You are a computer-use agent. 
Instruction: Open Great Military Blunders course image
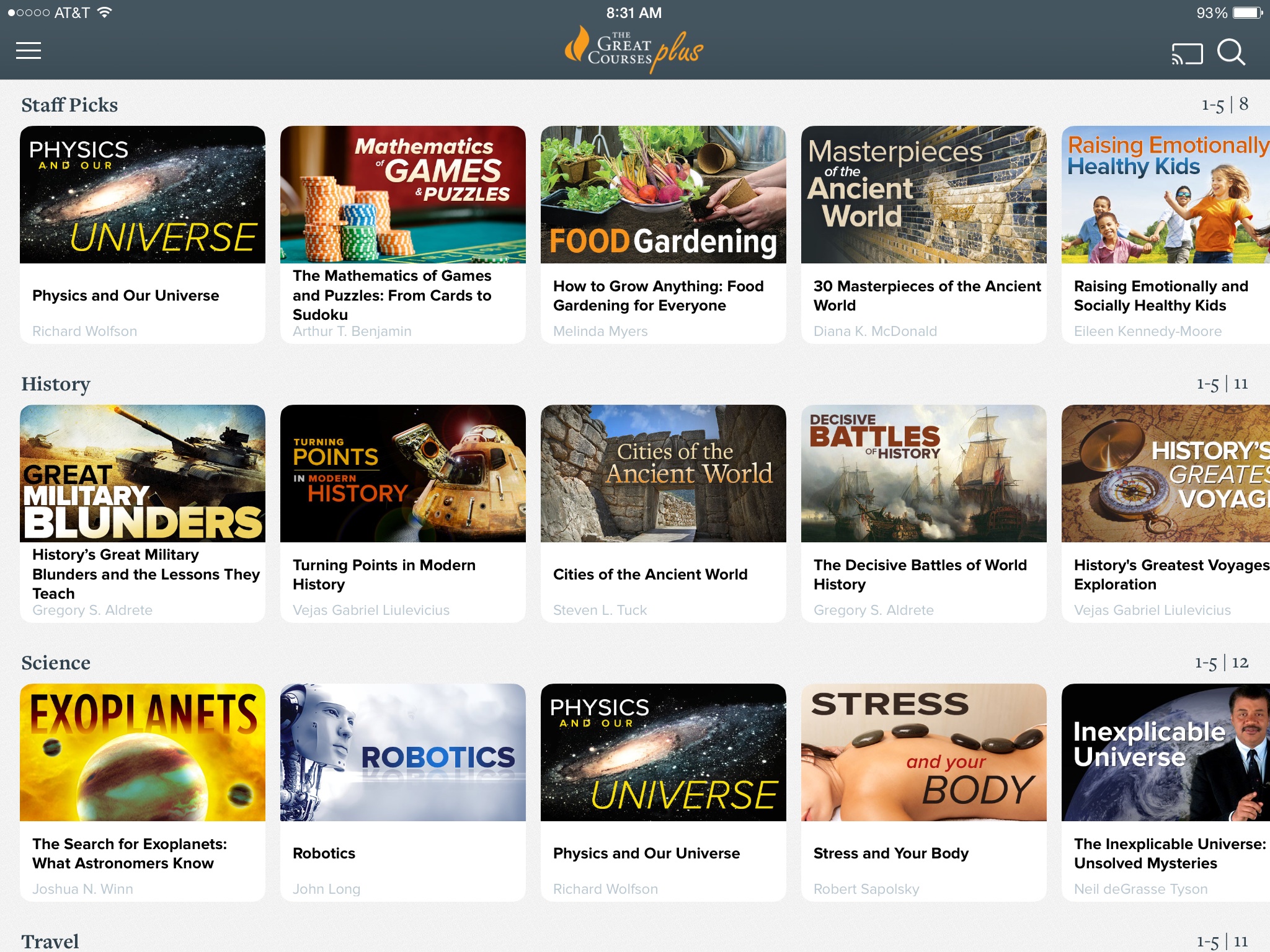143,474
